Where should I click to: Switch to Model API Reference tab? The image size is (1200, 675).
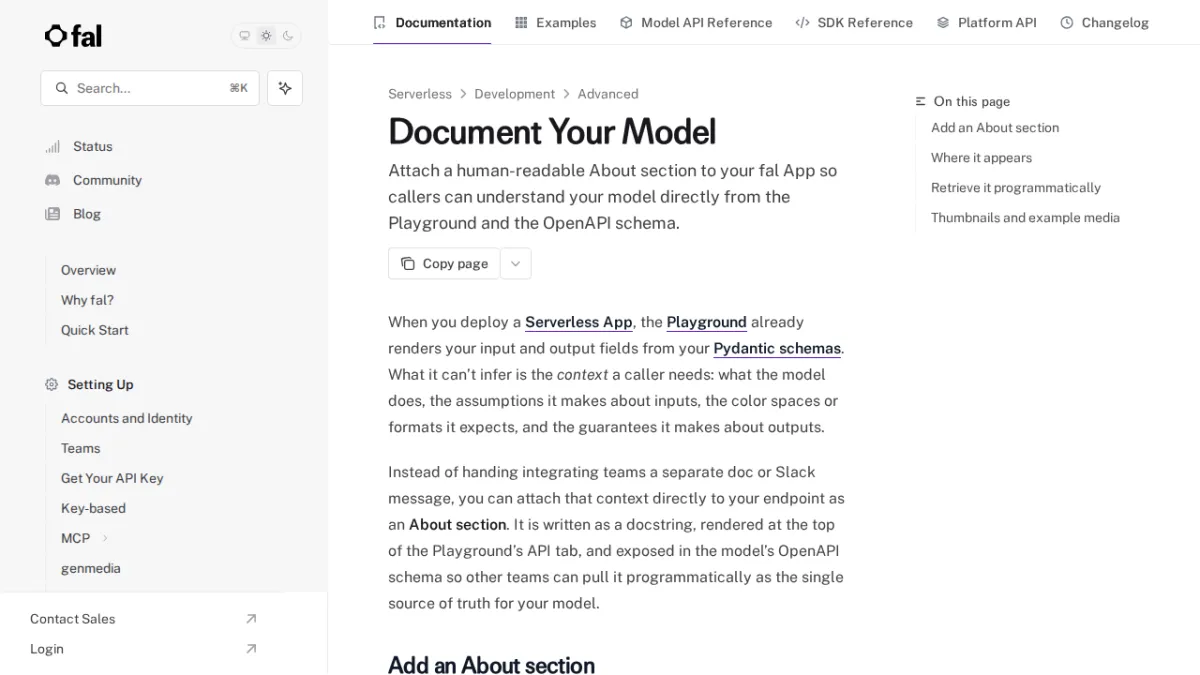click(x=696, y=22)
